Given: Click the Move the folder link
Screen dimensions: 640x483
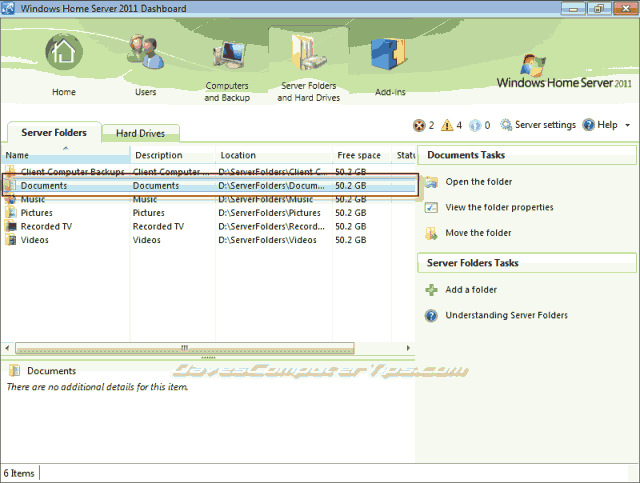Looking at the screenshot, I should (478, 233).
